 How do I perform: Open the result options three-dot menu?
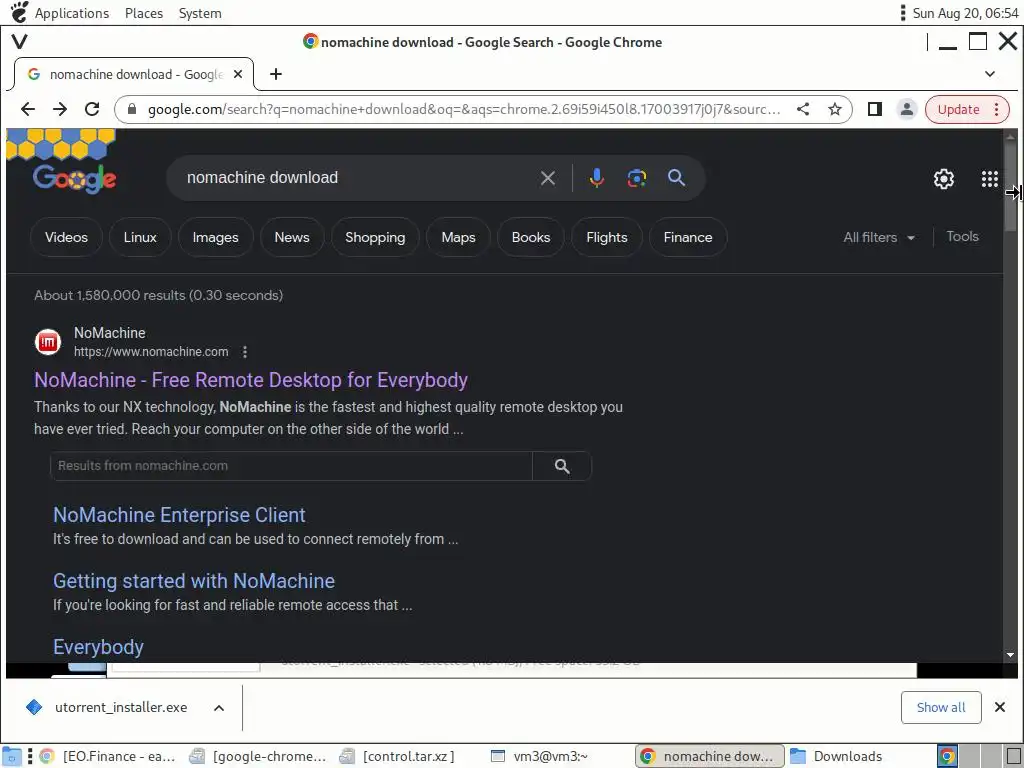(x=245, y=352)
